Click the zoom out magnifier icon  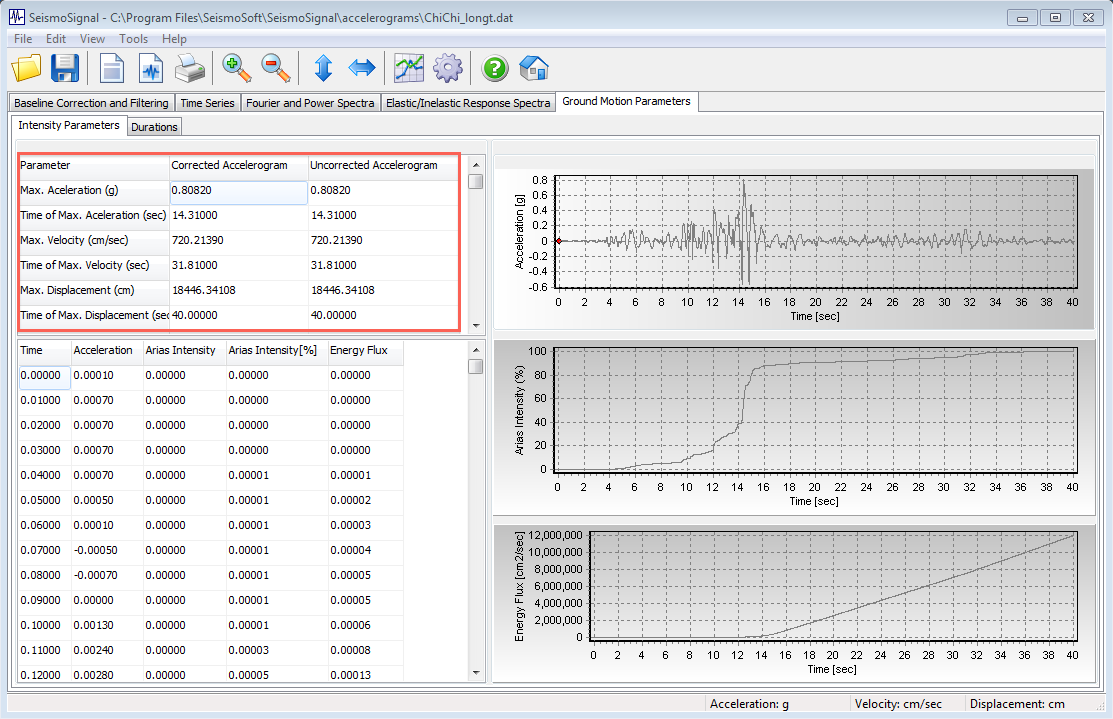pos(275,69)
